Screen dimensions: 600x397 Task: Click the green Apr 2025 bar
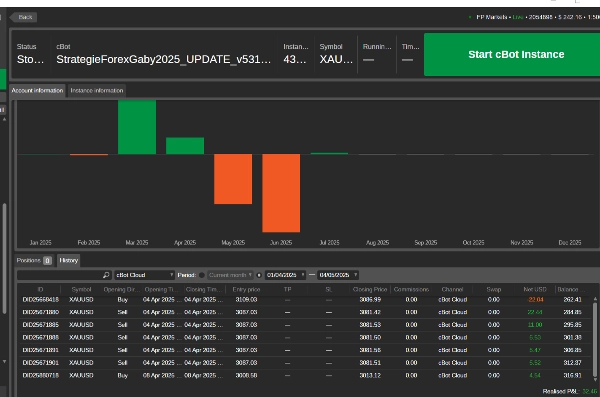click(185, 146)
